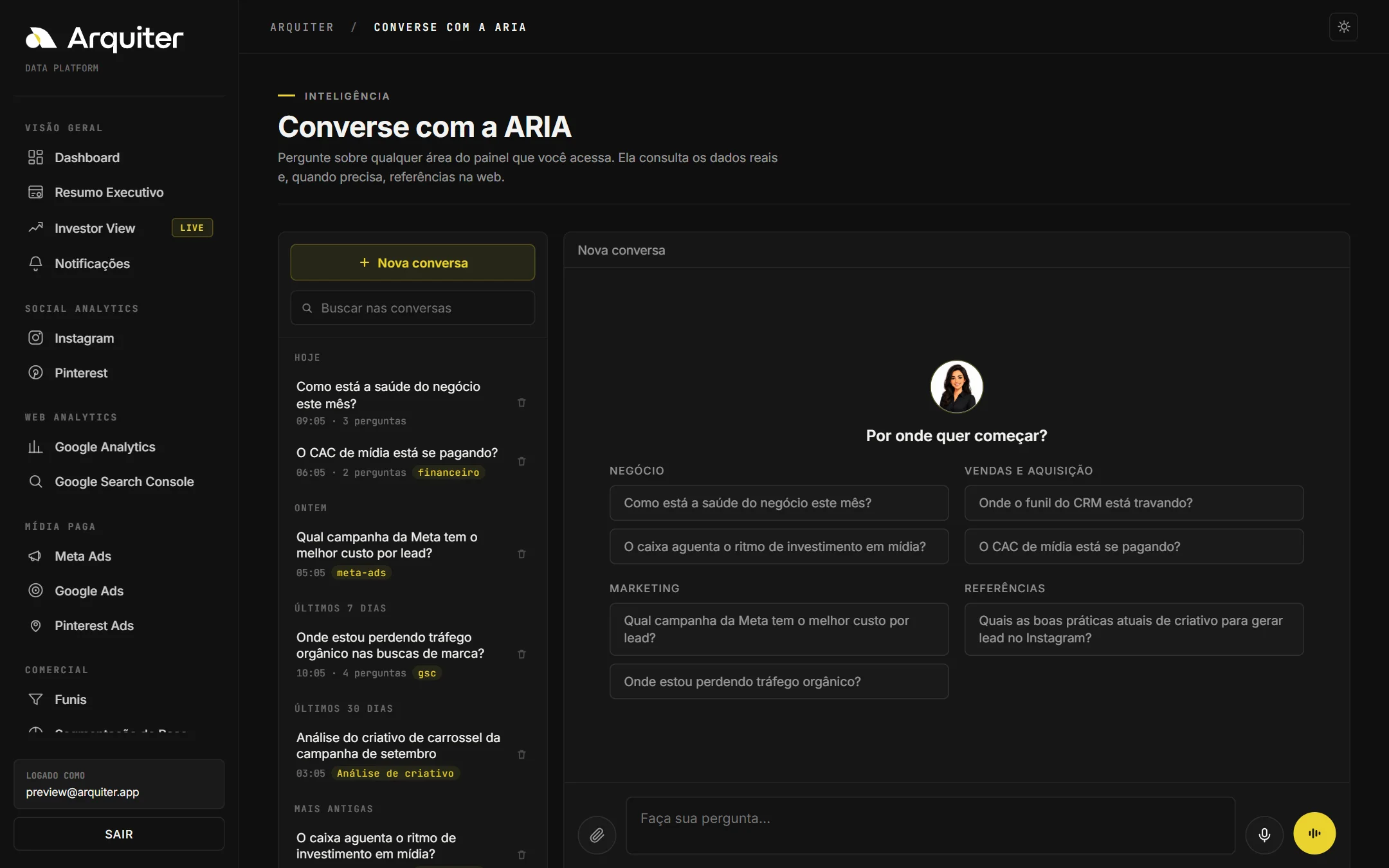Open Google Analytics in sidebar
Image resolution: width=1389 pixels, height=868 pixels.
[x=119, y=447]
